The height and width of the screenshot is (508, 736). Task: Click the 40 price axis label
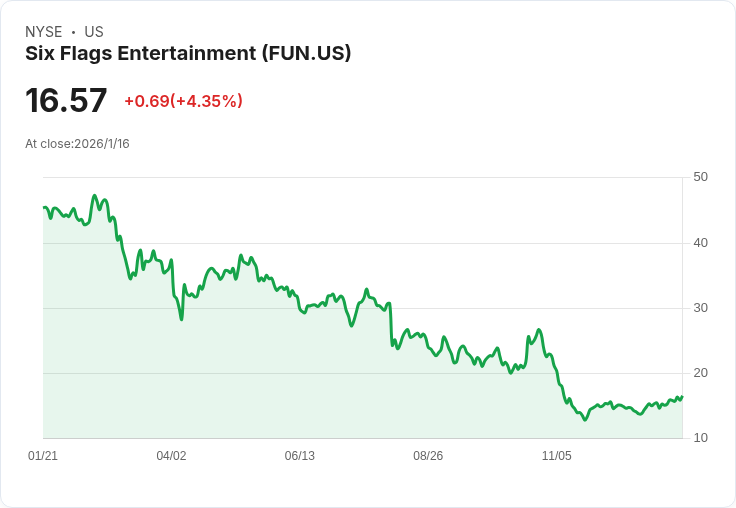point(700,243)
